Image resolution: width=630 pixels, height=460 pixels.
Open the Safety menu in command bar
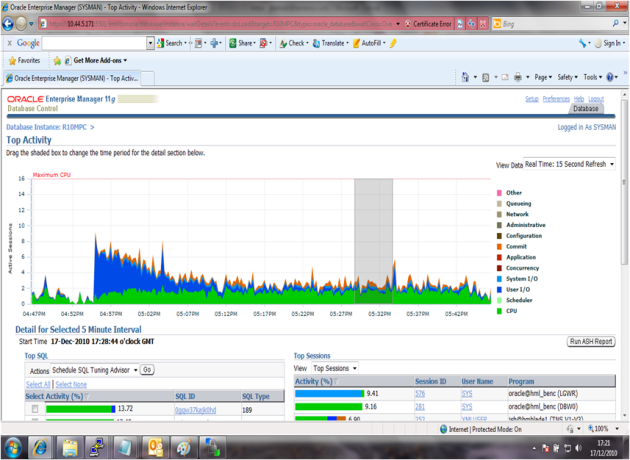point(568,77)
